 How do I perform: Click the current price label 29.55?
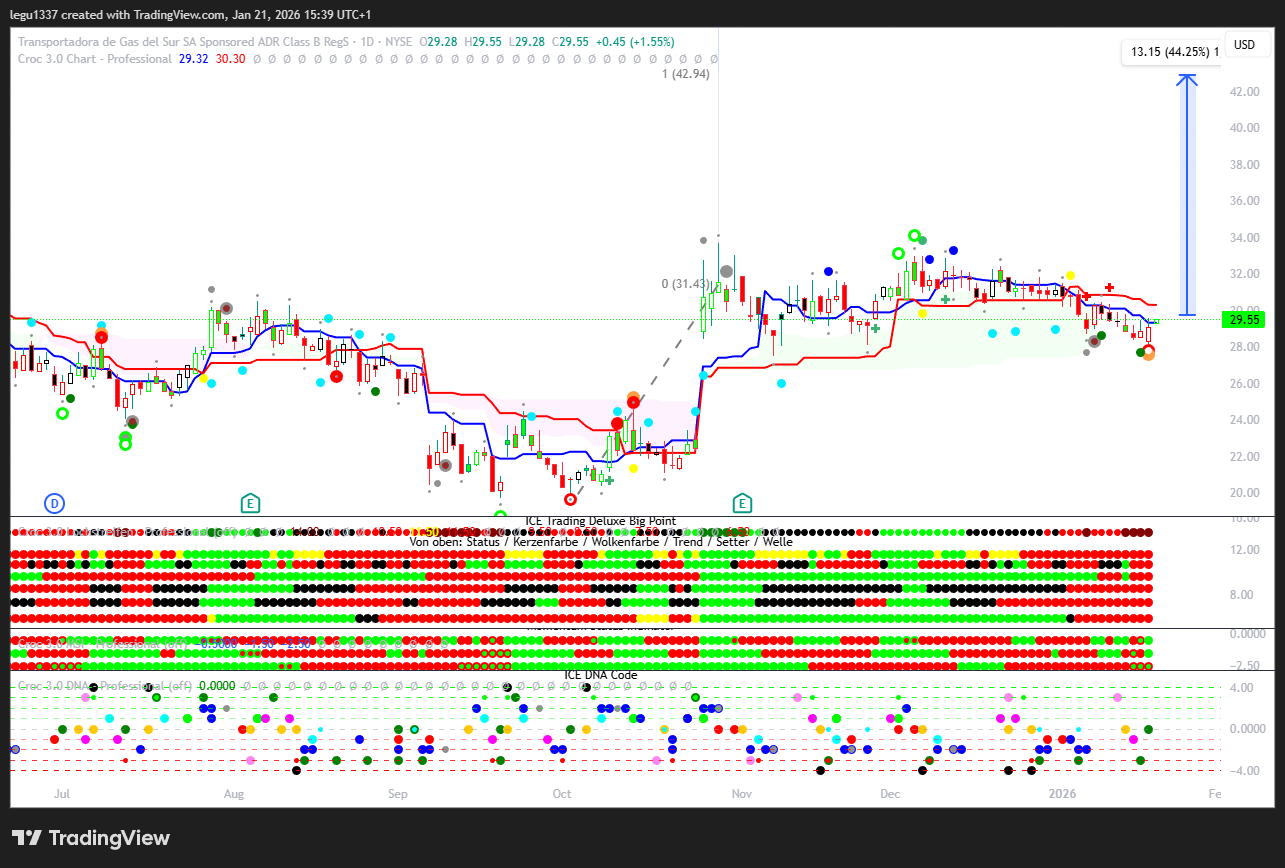point(1244,320)
